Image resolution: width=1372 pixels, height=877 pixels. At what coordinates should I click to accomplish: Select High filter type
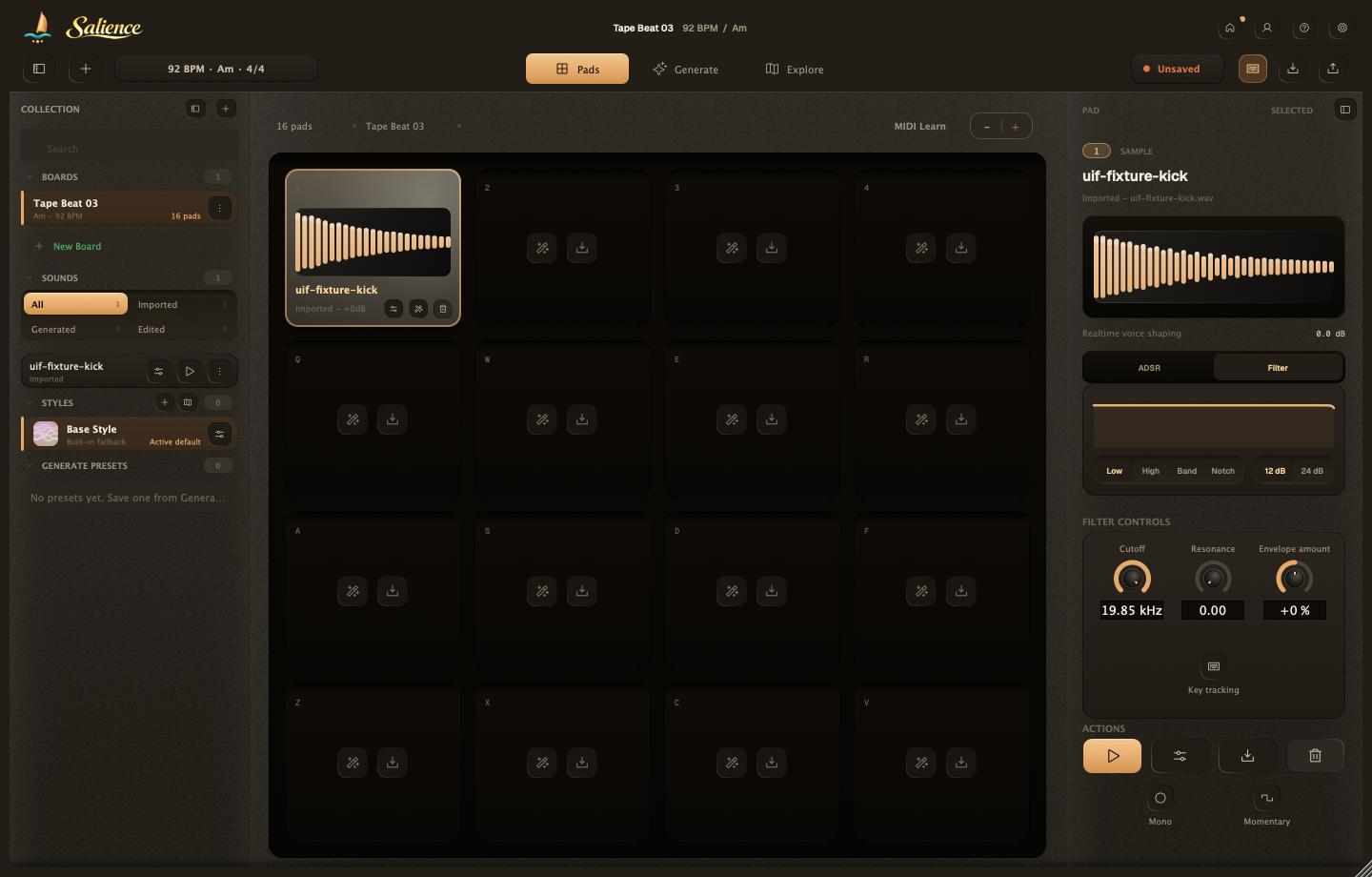click(x=1151, y=471)
